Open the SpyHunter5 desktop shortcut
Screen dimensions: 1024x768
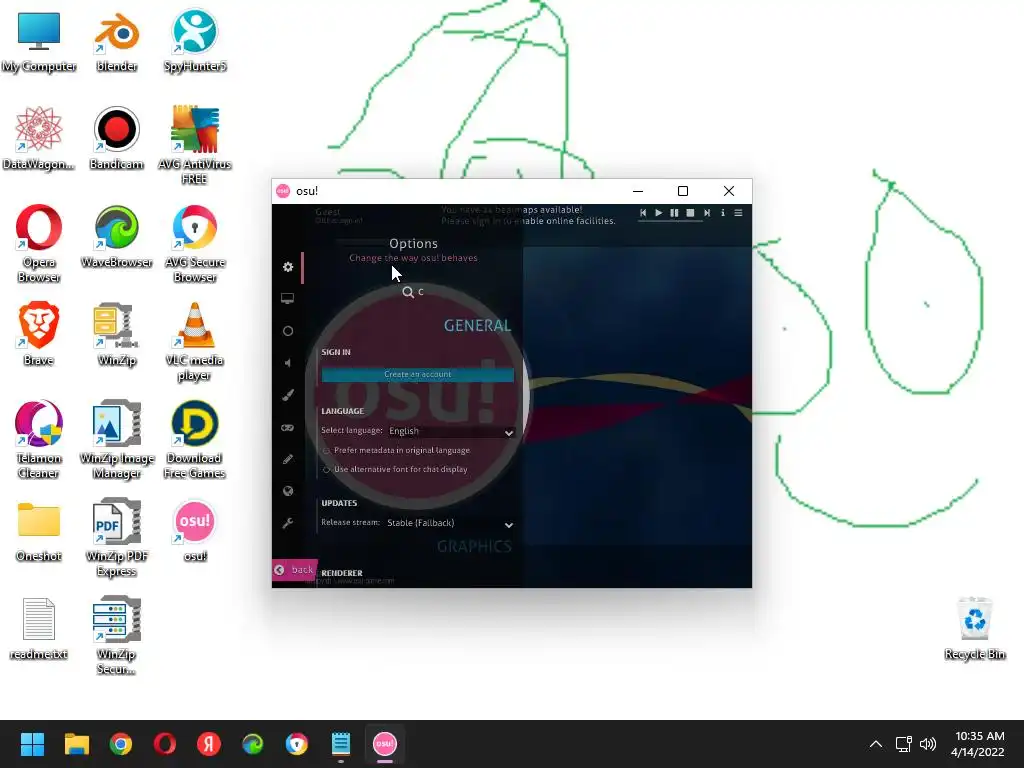(195, 41)
